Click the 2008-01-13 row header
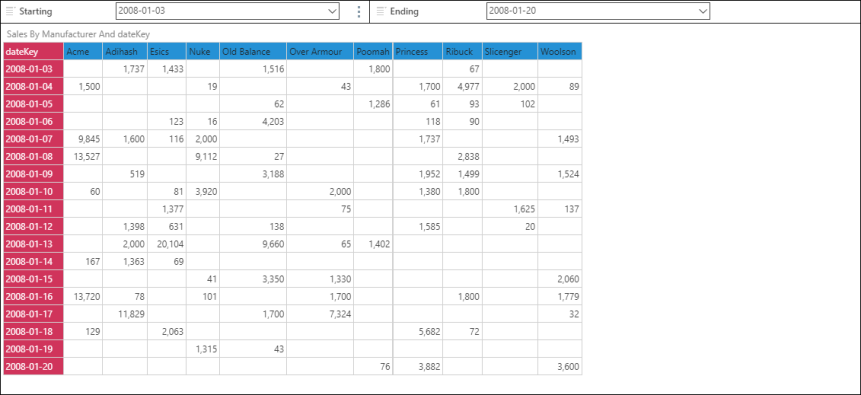 point(33,244)
